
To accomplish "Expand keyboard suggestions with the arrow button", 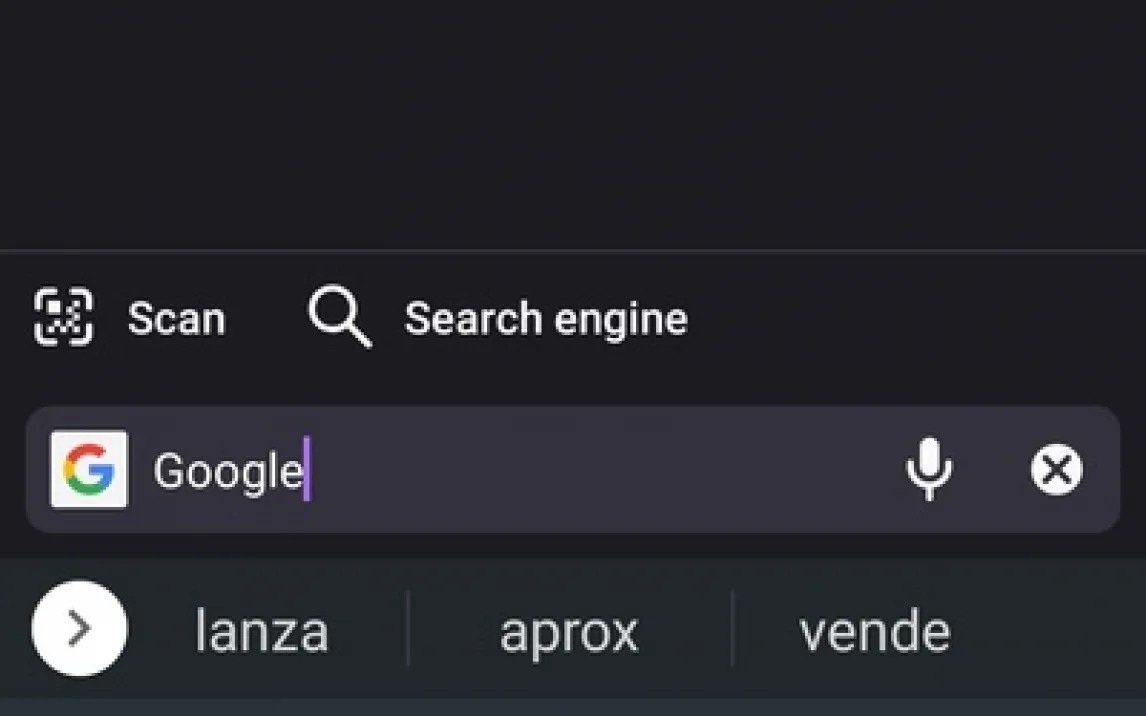I will point(79,629).
